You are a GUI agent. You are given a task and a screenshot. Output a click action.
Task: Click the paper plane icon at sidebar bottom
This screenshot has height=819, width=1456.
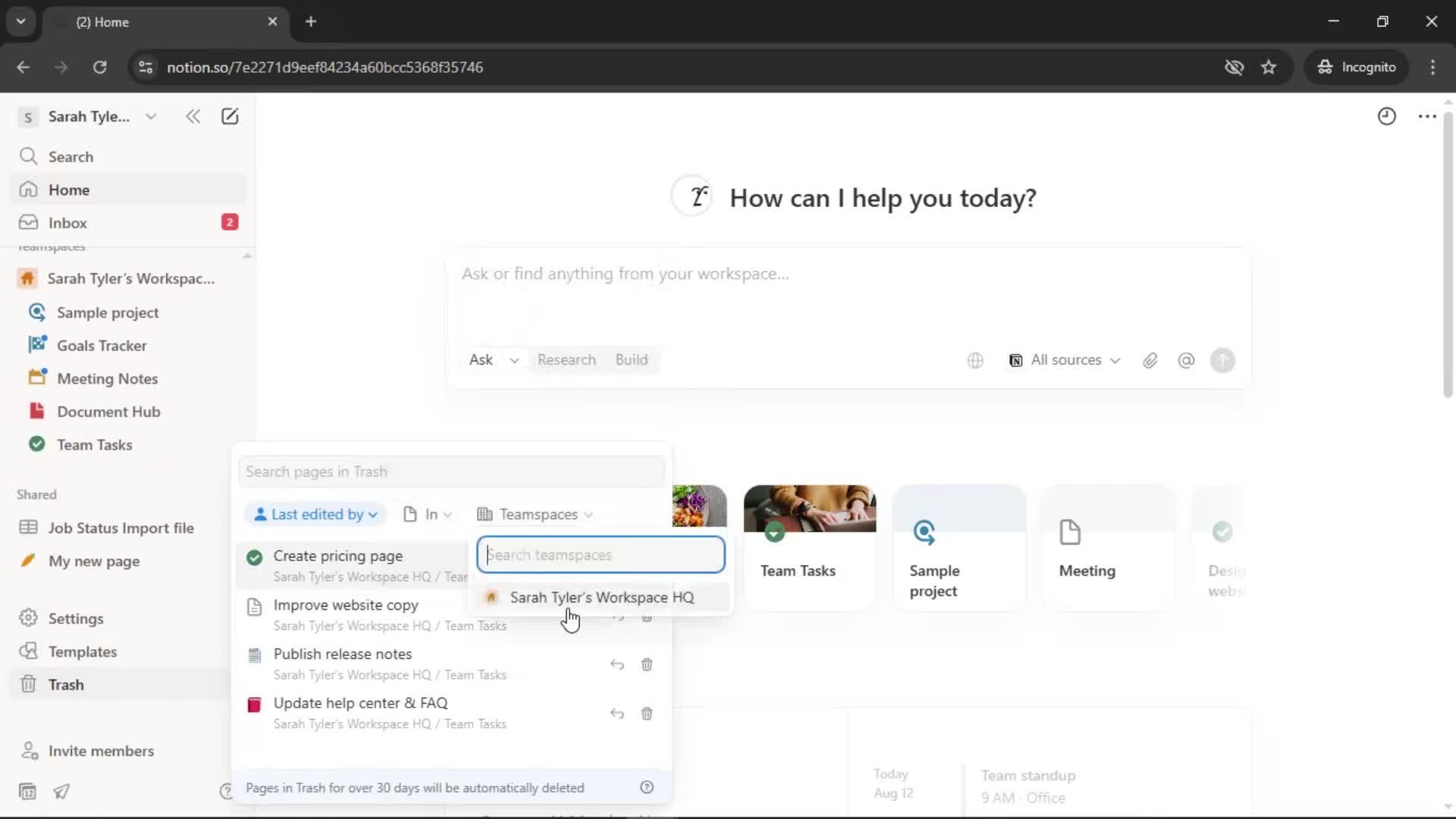coord(61,792)
